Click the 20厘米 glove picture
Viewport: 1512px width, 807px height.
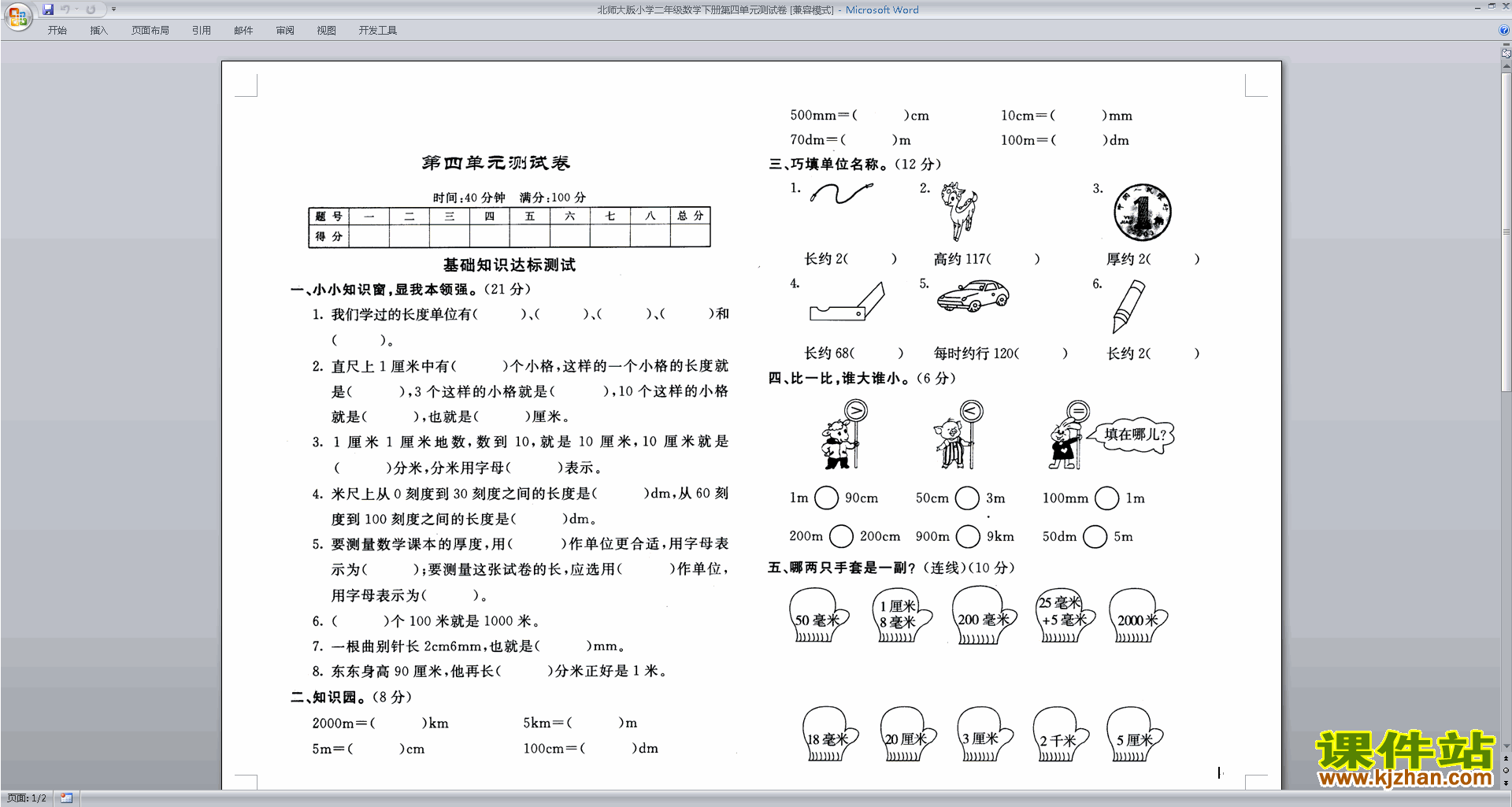tap(908, 735)
